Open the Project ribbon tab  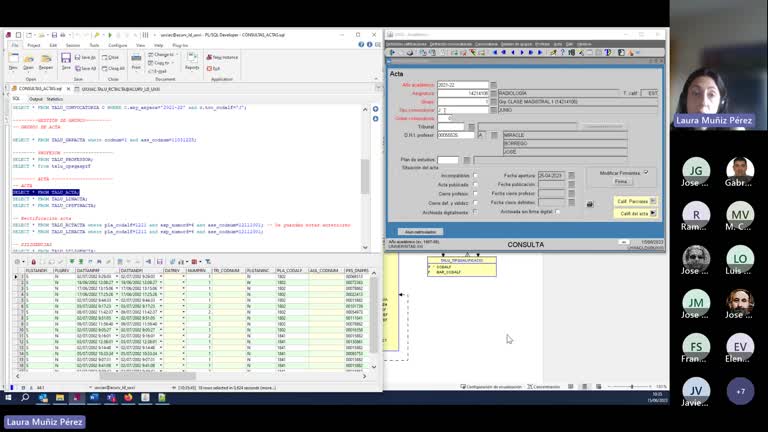(34, 45)
